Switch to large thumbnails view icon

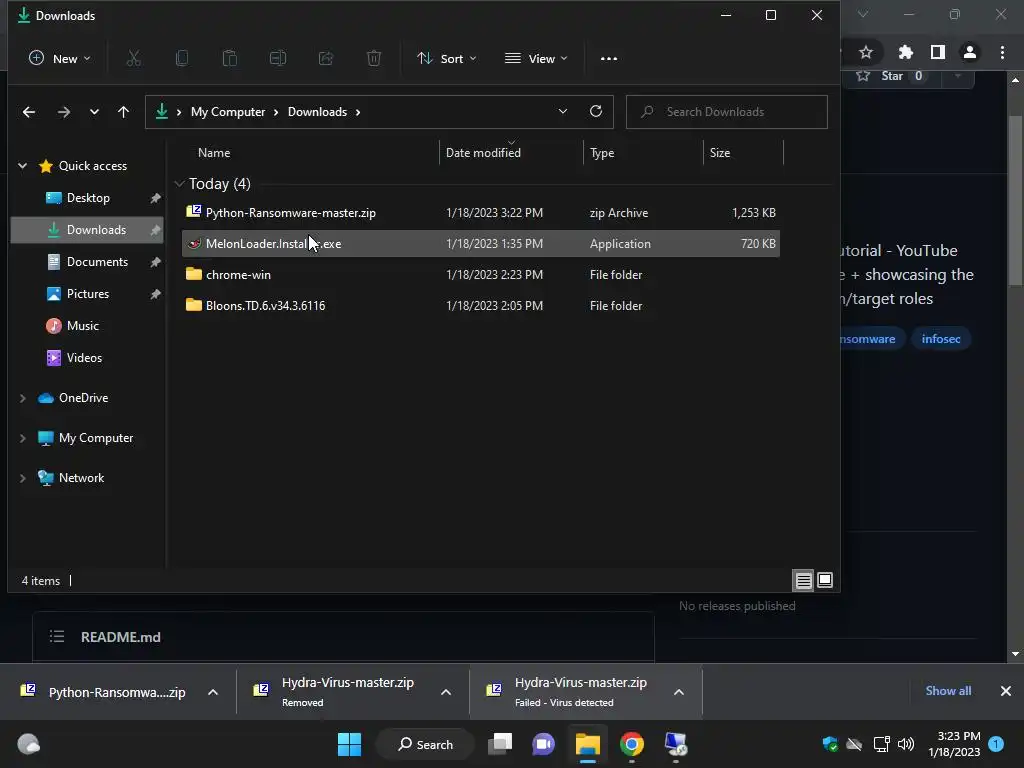click(x=825, y=581)
